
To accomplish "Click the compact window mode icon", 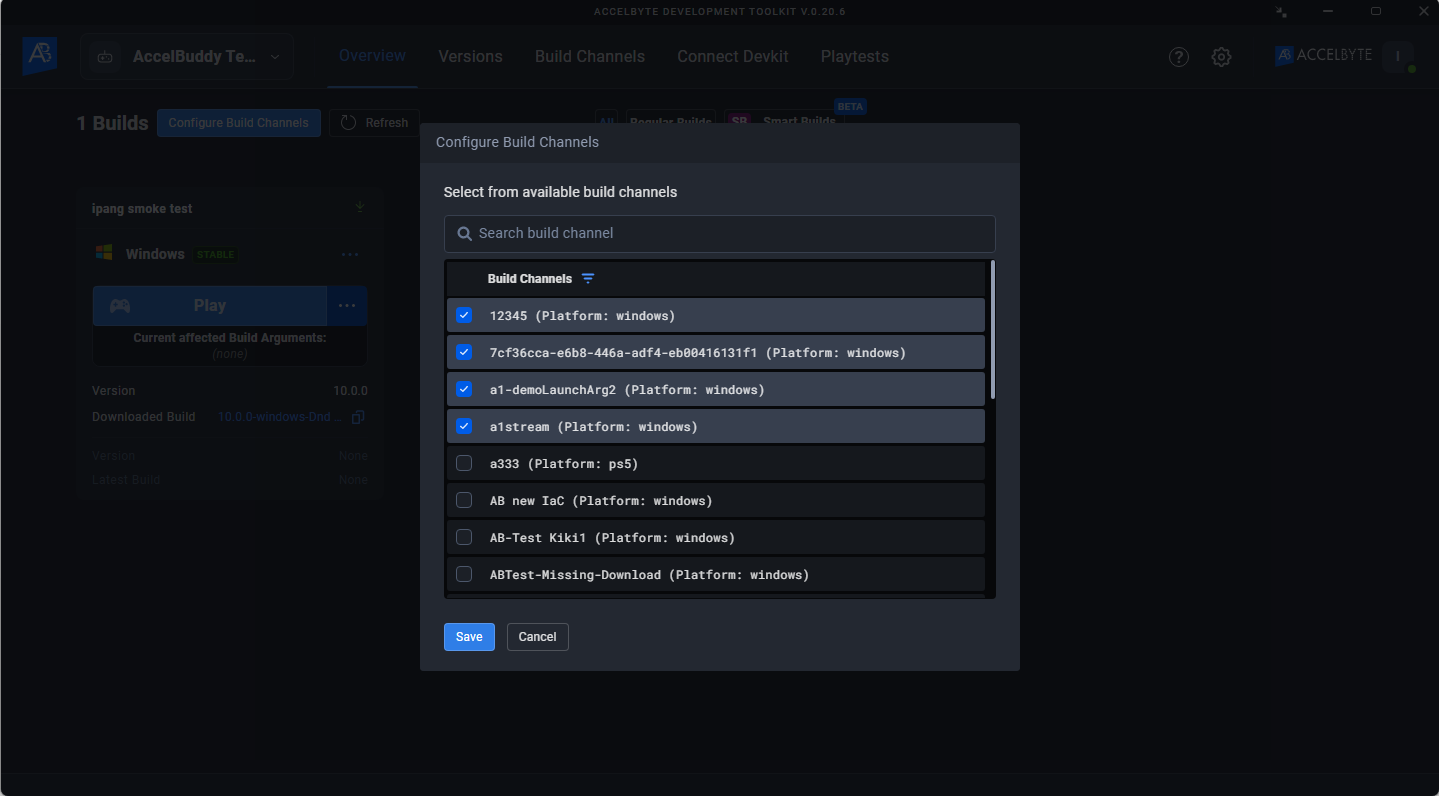I will (1281, 11).
